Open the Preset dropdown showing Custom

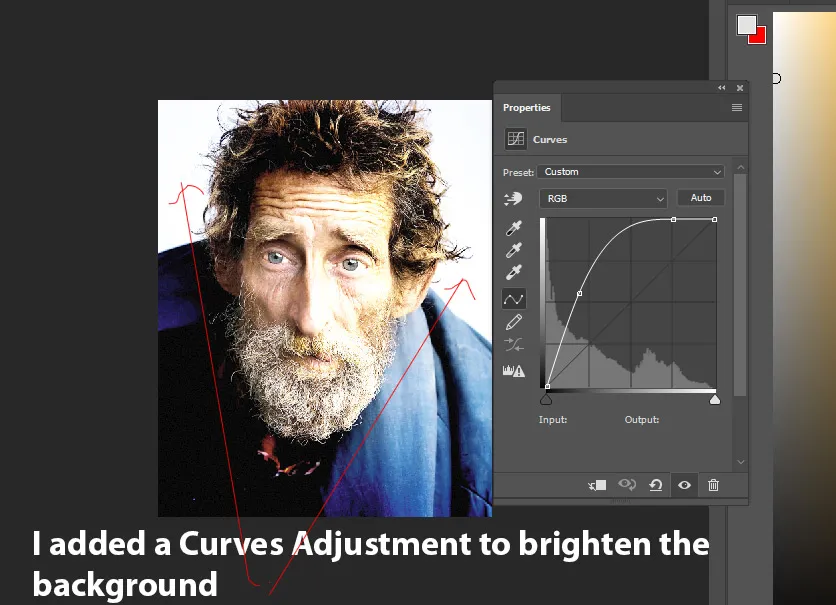(631, 172)
